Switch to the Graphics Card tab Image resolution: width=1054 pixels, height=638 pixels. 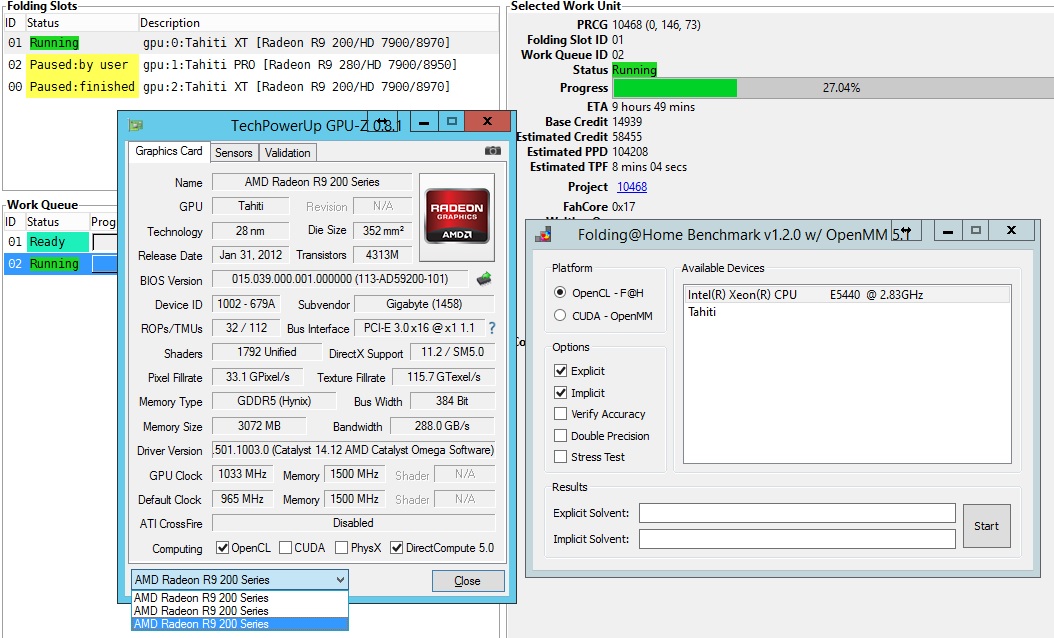pos(169,151)
